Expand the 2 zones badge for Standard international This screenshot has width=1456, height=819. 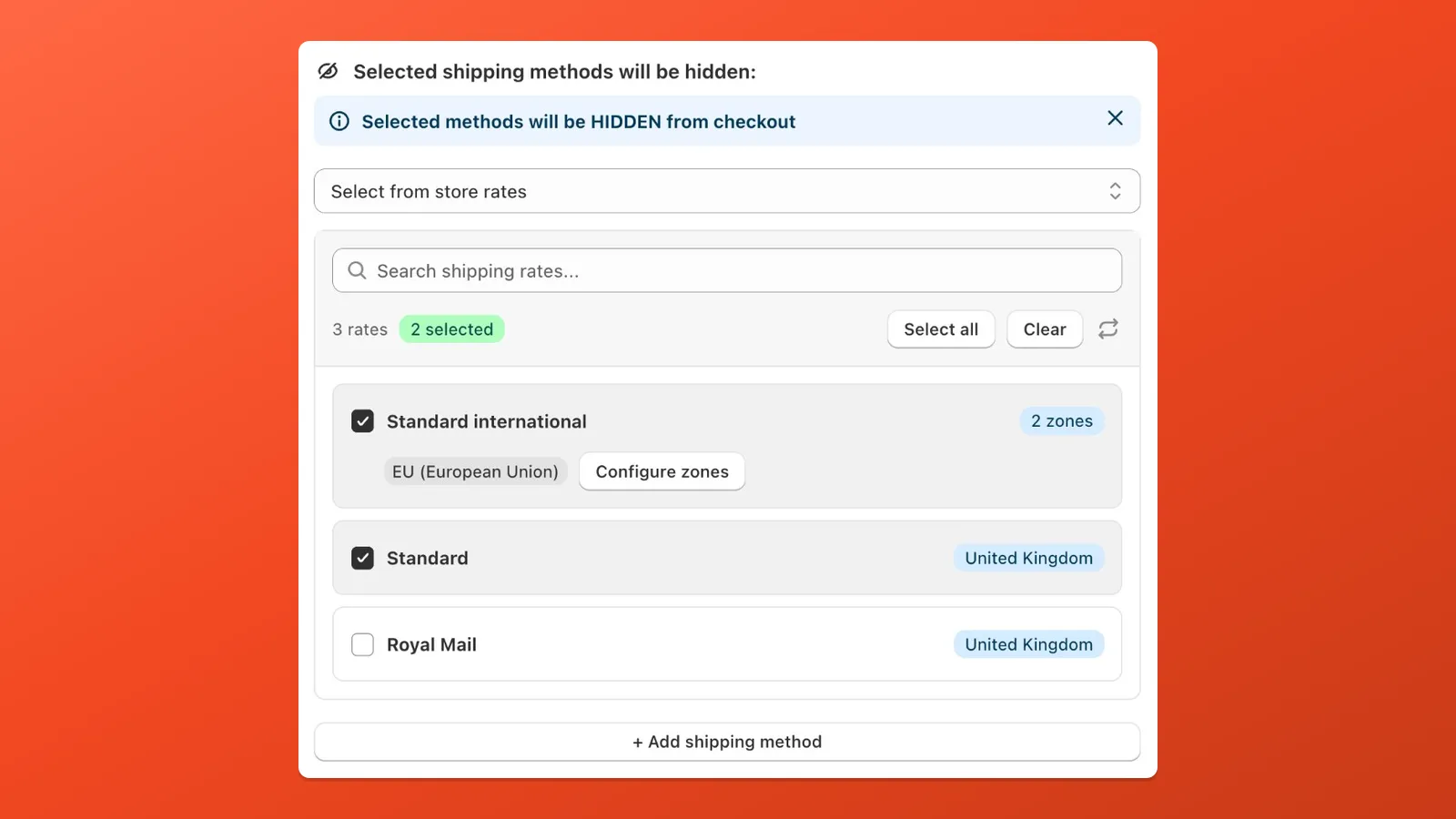(1062, 420)
